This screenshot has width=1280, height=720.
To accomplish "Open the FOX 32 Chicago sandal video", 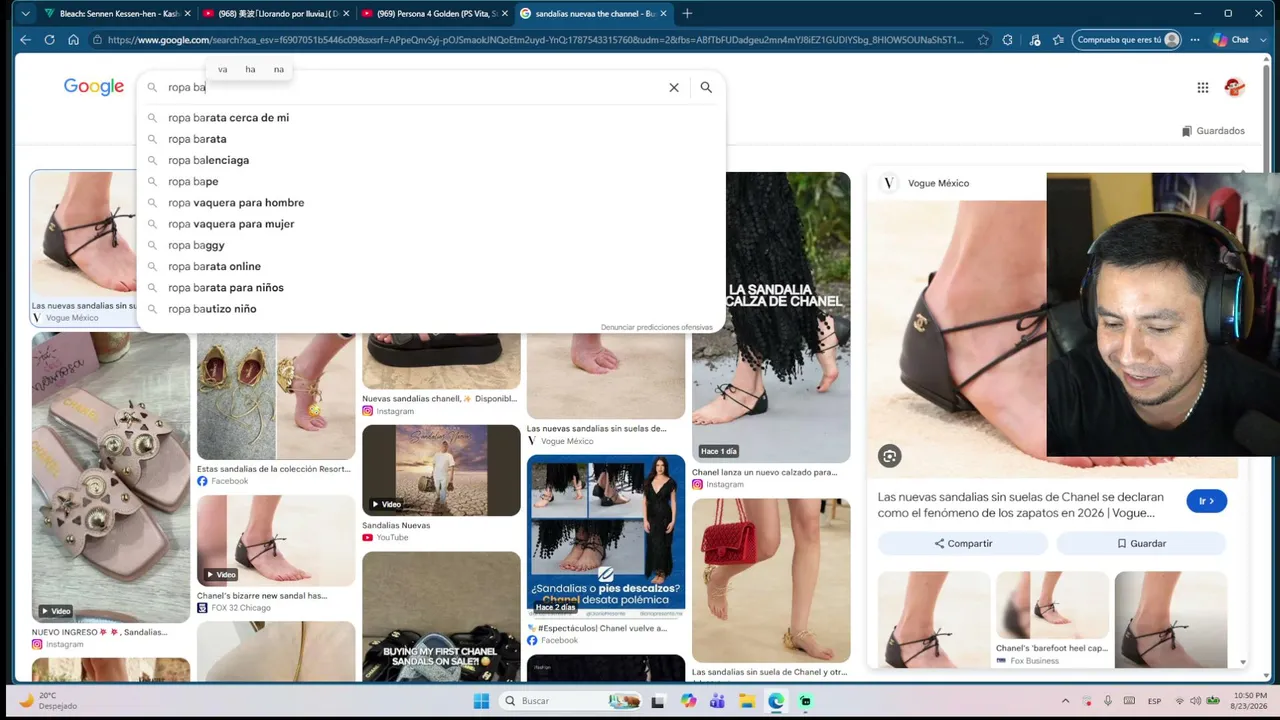I will pos(276,540).
